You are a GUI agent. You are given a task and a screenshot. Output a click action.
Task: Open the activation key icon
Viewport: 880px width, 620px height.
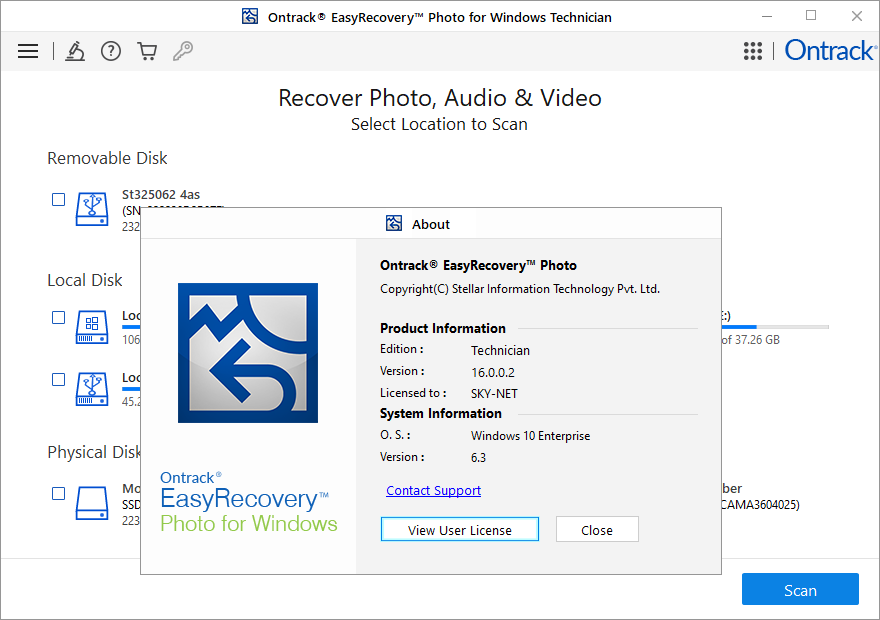click(183, 51)
